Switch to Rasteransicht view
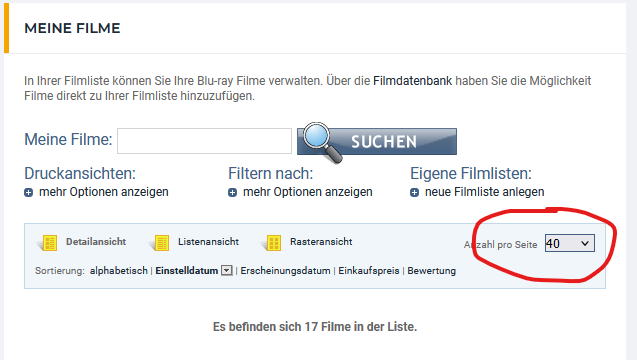This screenshot has width=637, height=360. pos(321,242)
